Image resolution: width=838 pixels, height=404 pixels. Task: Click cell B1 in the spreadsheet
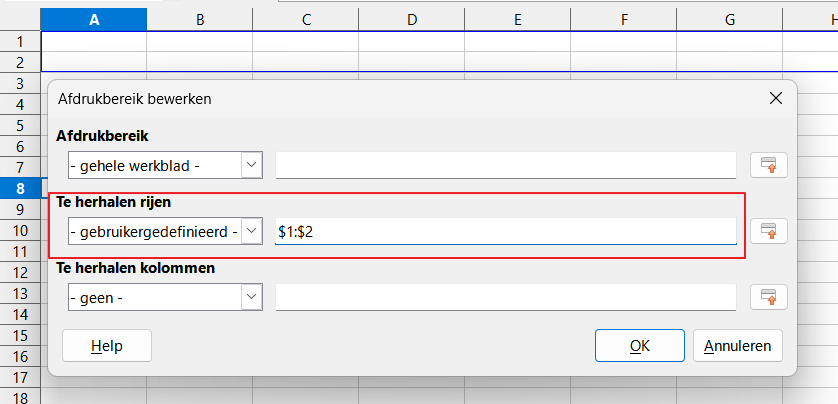200,41
